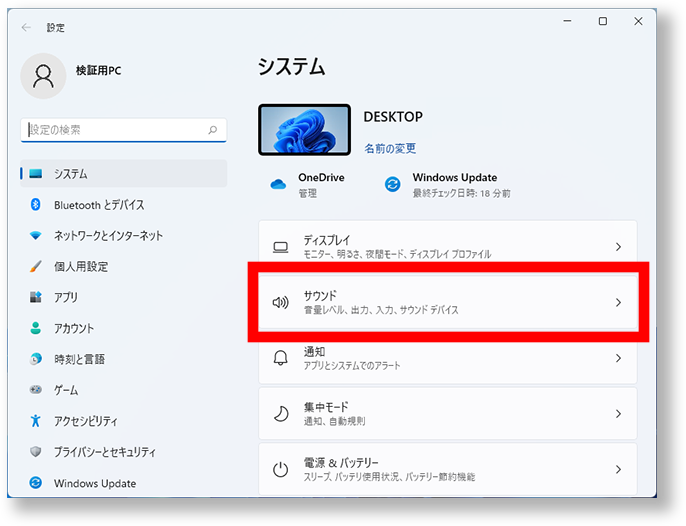Click the notification bell icon
Viewport: 686px width, 526px height.
tap(280, 358)
